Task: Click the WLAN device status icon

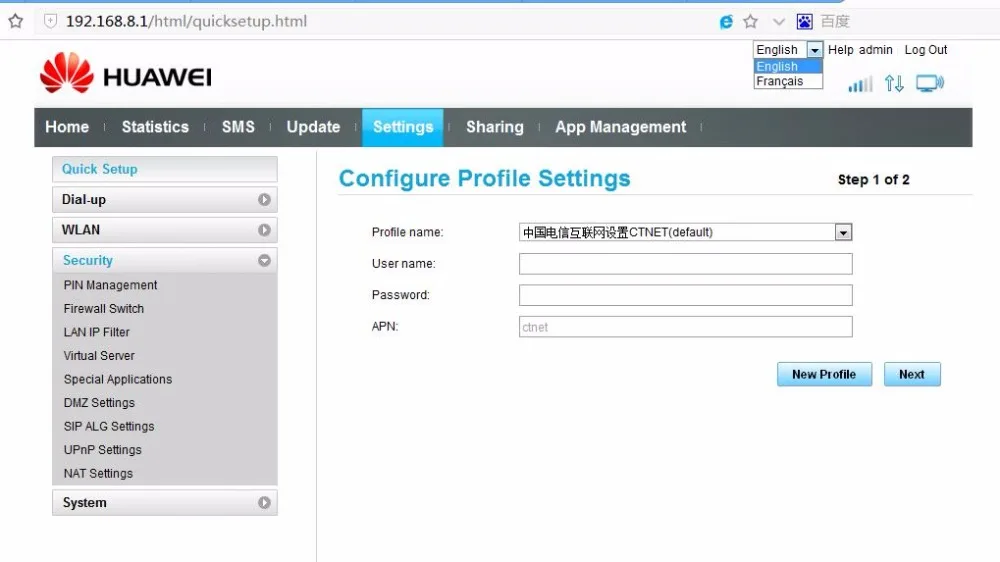Action: click(x=930, y=84)
